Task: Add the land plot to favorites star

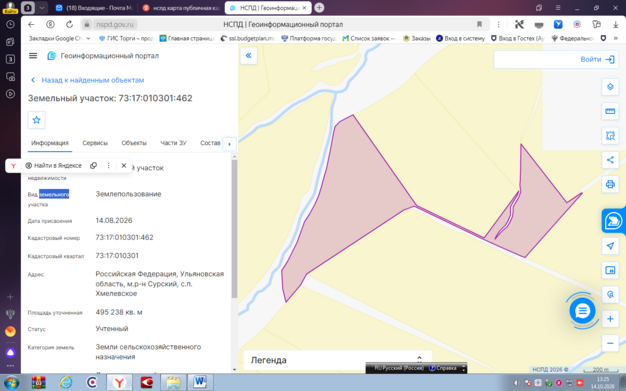Action: (36, 120)
